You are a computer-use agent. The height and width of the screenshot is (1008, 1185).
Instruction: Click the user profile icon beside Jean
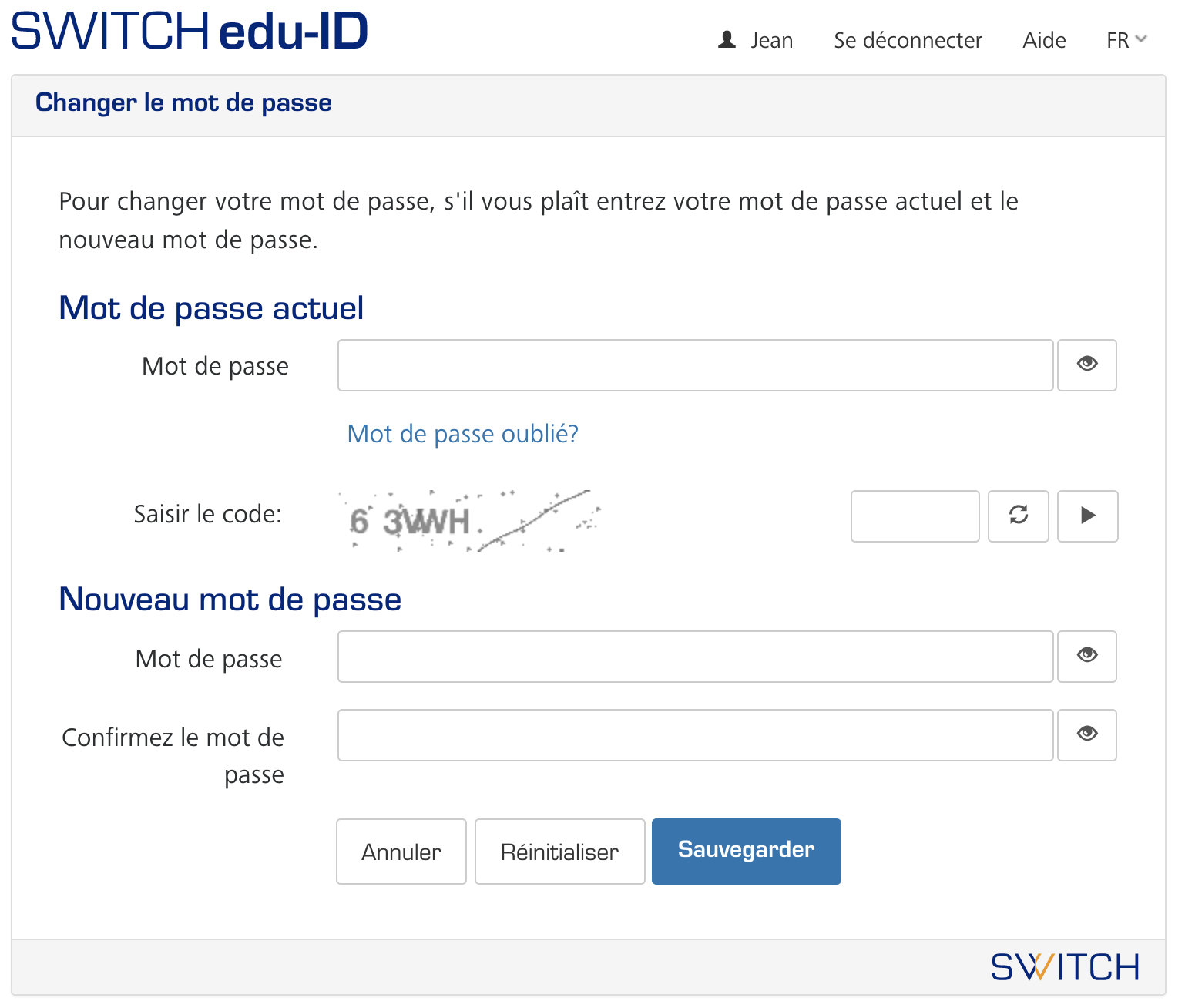click(727, 40)
